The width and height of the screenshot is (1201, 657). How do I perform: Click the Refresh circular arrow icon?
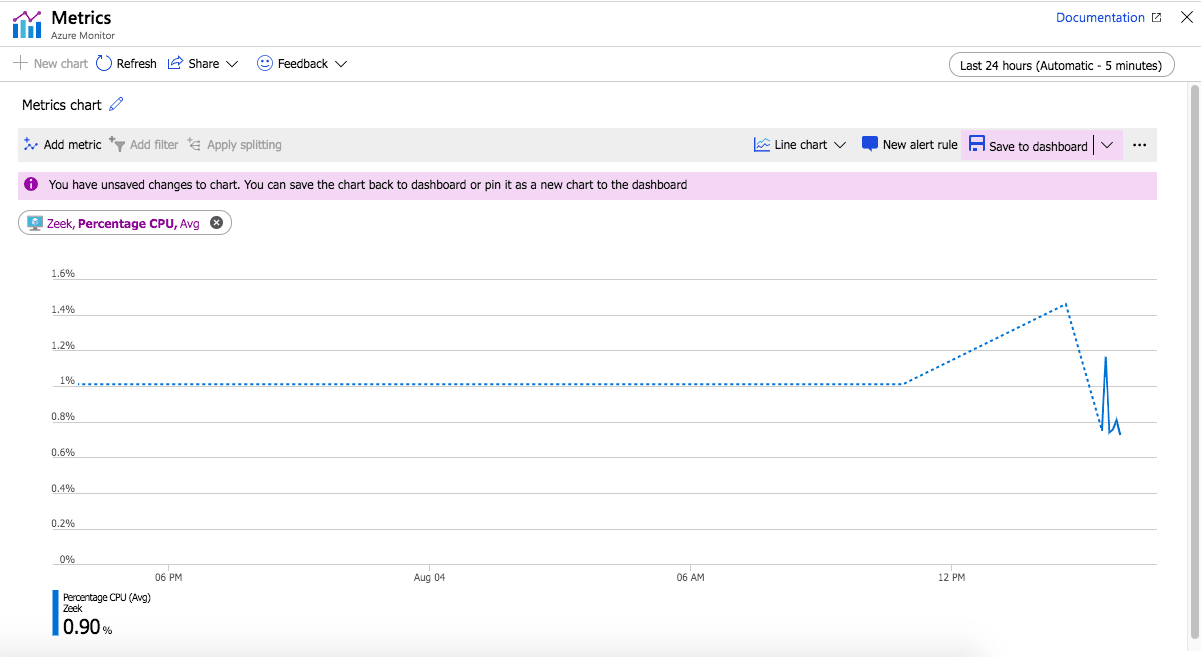105,63
